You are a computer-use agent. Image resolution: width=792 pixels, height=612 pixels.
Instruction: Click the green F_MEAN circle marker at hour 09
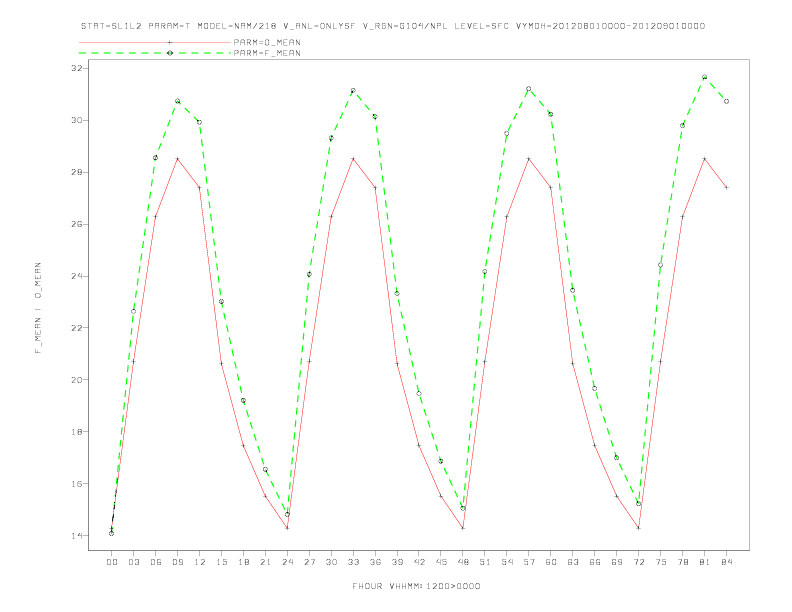click(177, 101)
